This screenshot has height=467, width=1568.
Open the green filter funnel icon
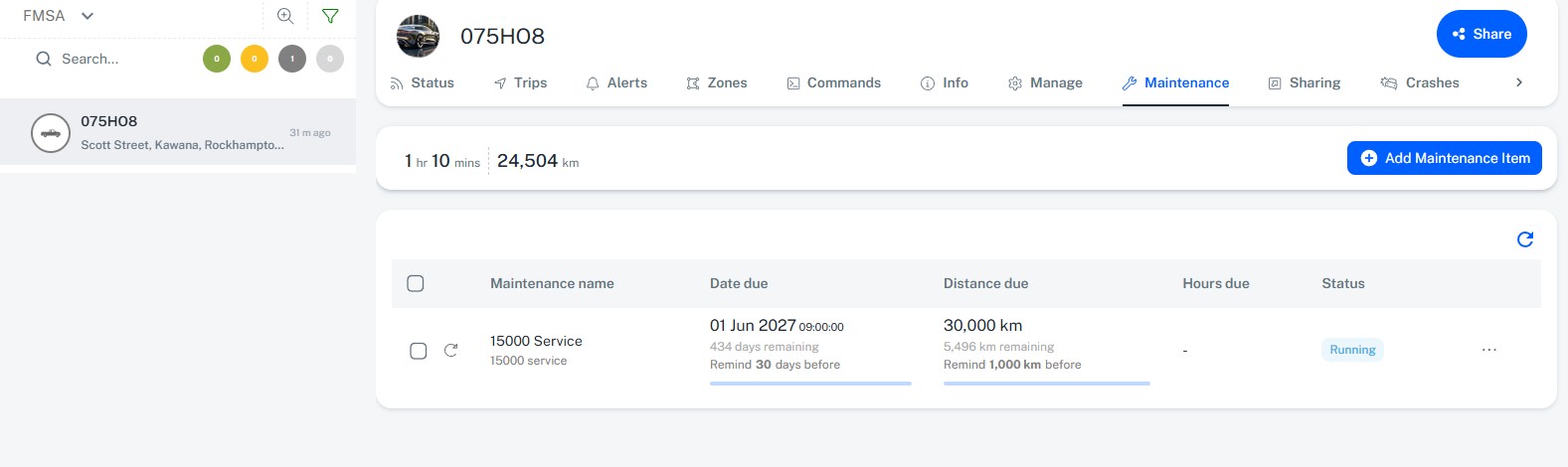(x=330, y=16)
